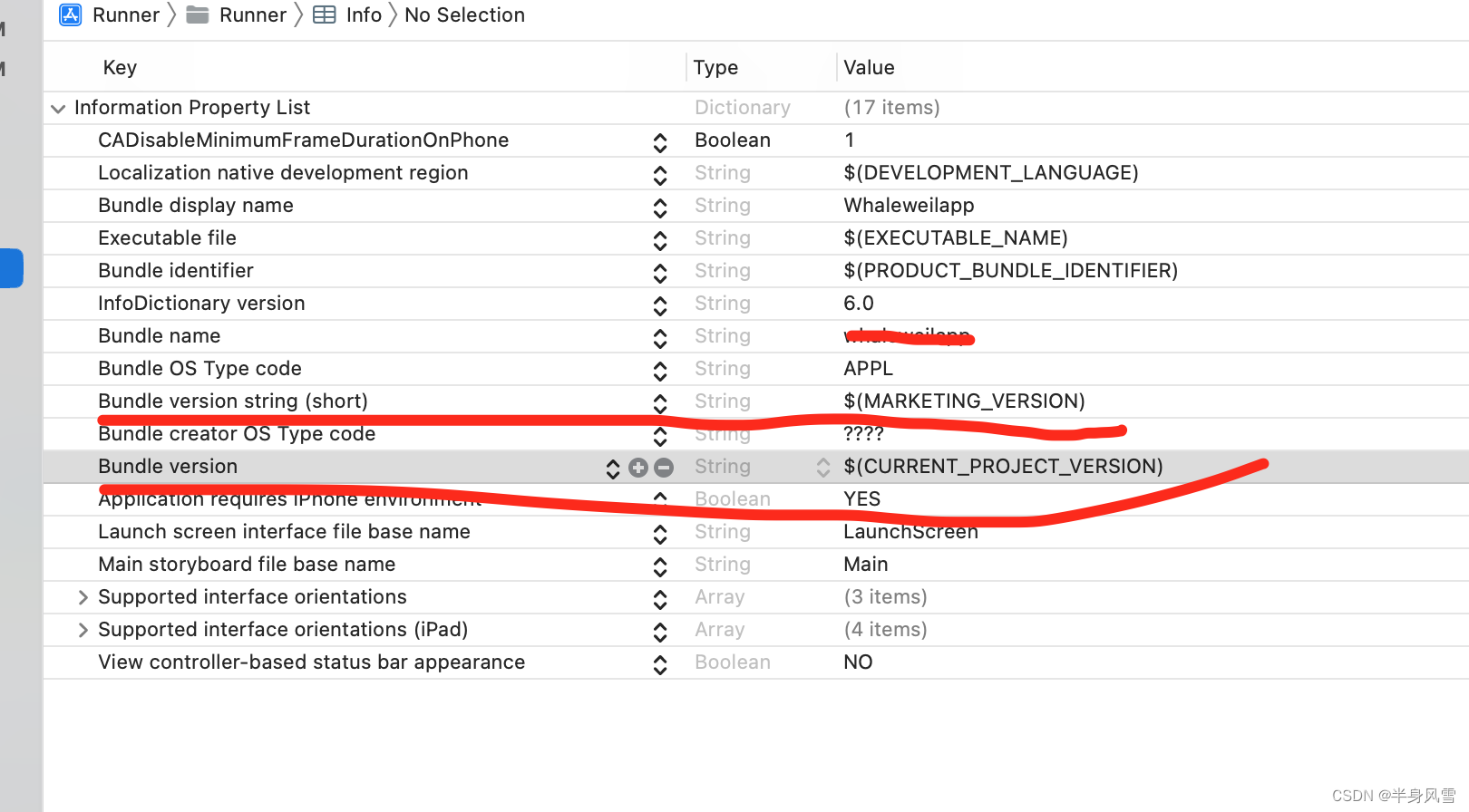
Task: Open the type popup for Bundle version row
Action: 823,468
